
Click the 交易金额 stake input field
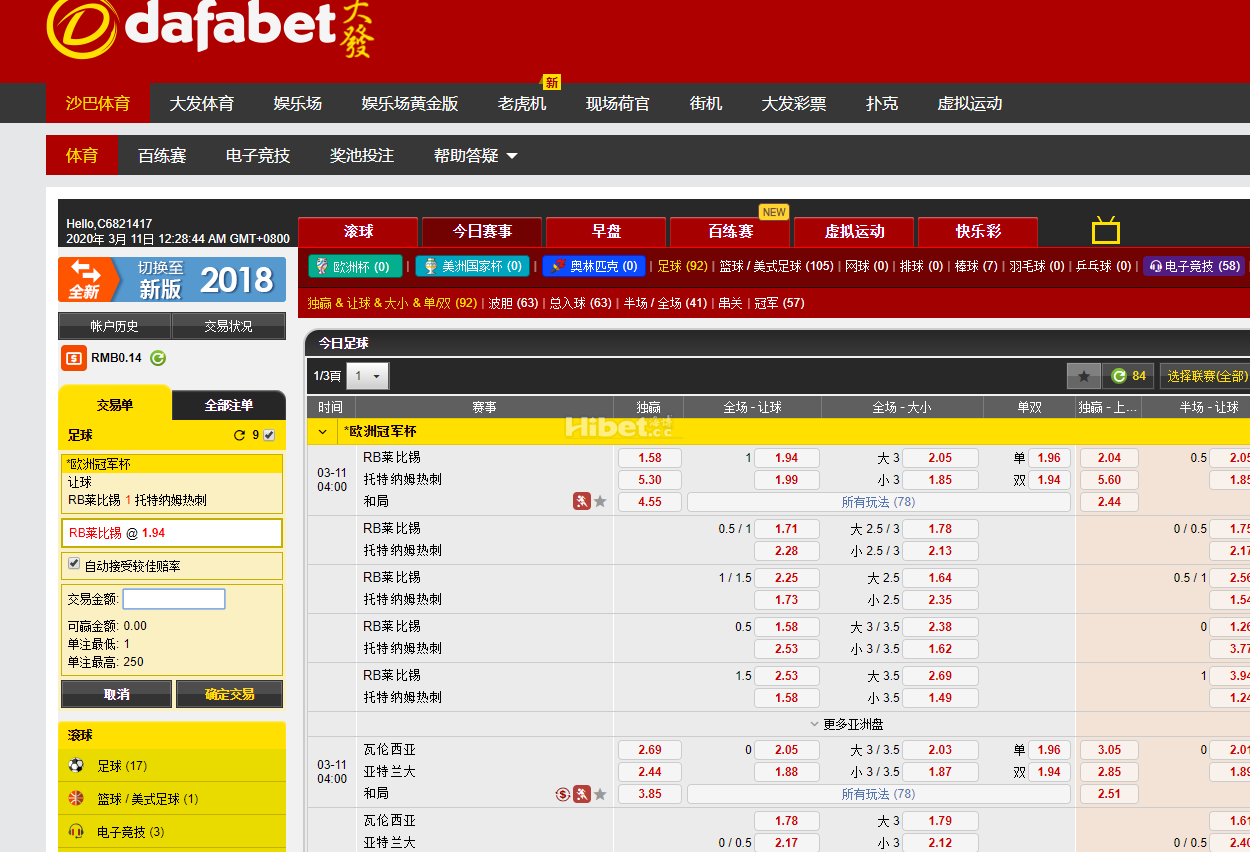(174, 599)
